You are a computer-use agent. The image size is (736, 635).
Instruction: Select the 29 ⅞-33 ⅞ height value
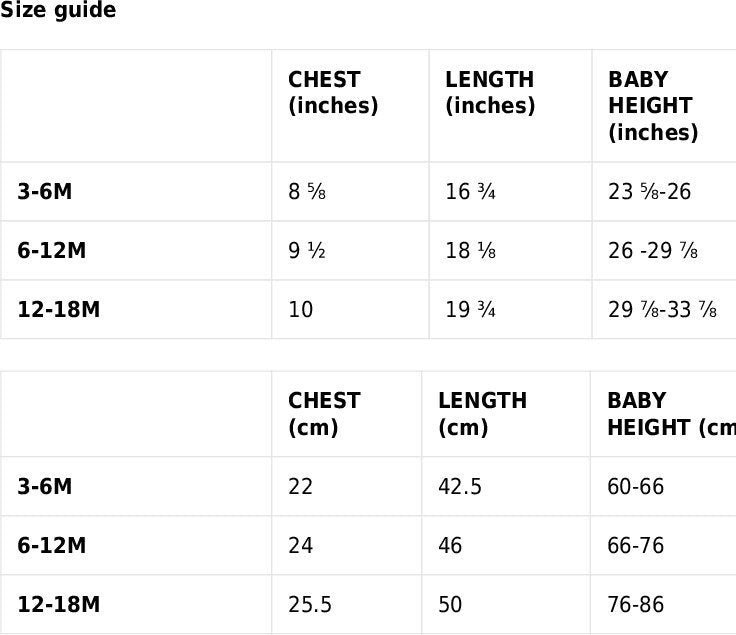coord(662,310)
